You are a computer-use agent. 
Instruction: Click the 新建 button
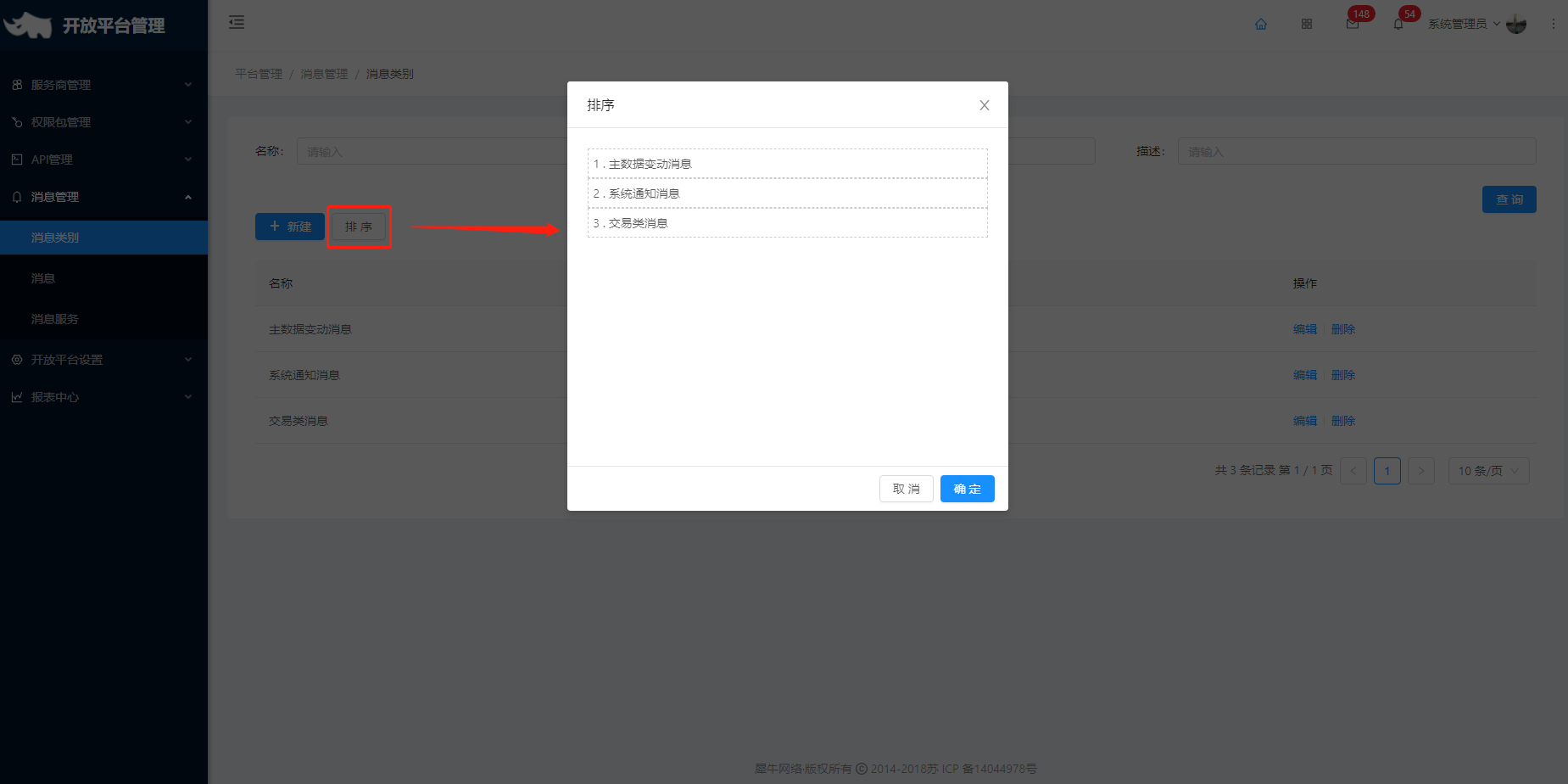pyautogui.click(x=290, y=227)
